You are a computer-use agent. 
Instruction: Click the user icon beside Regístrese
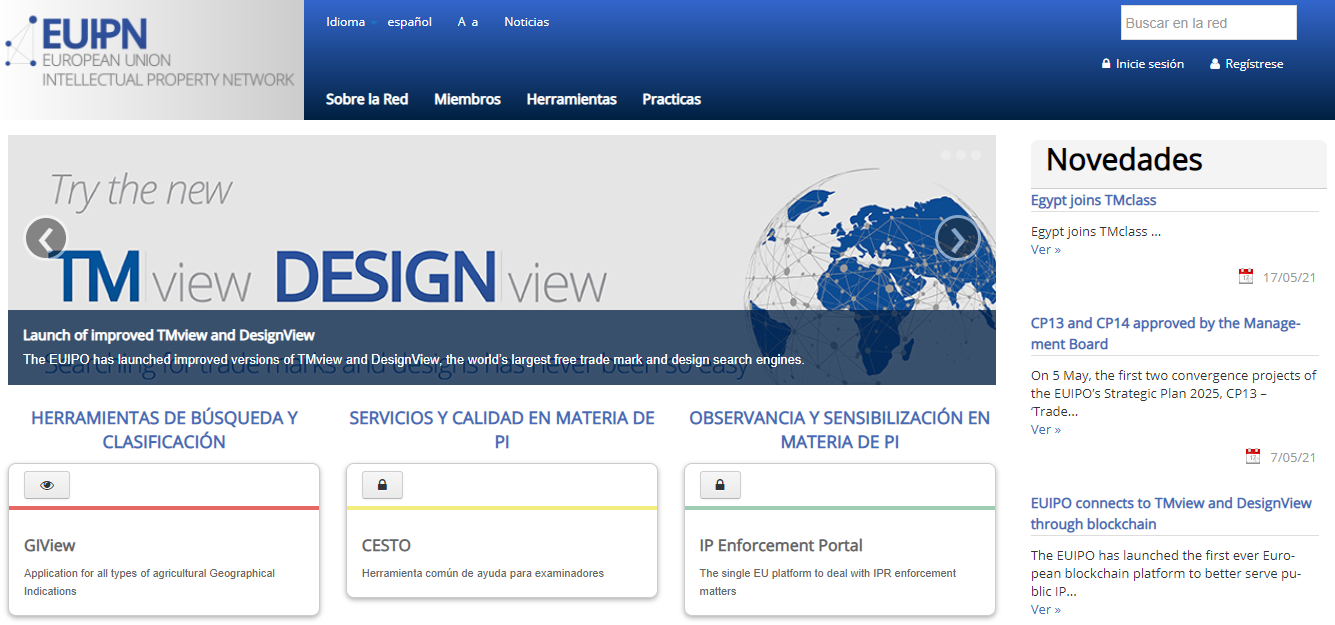pos(1215,64)
